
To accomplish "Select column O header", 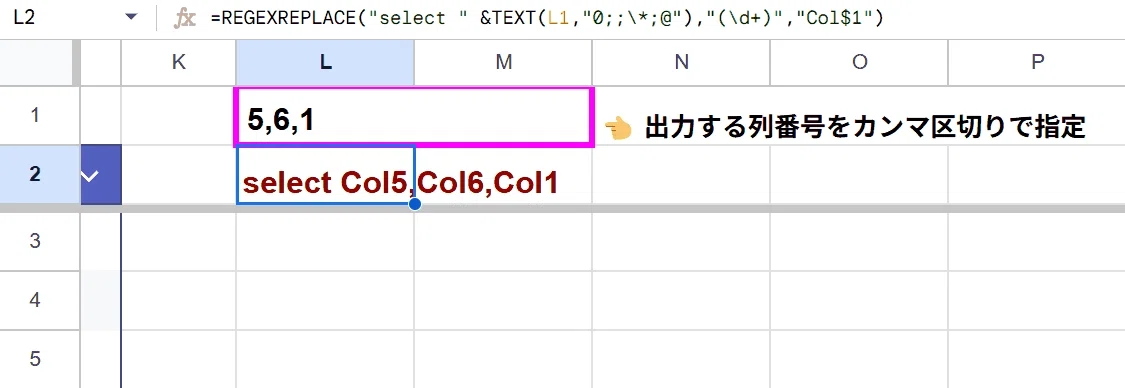I will [859, 62].
